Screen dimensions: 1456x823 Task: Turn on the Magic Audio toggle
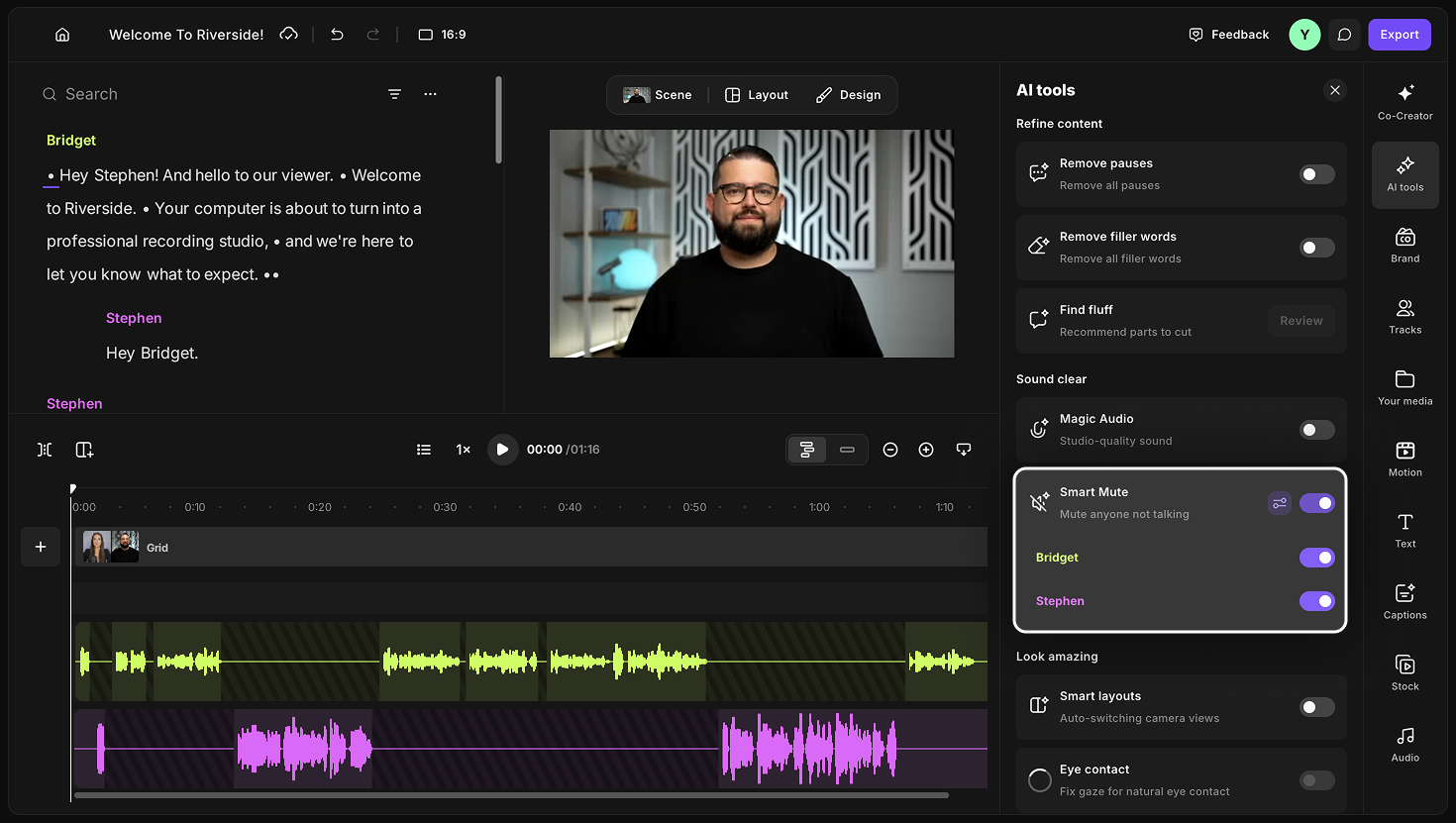point(1316,430)
